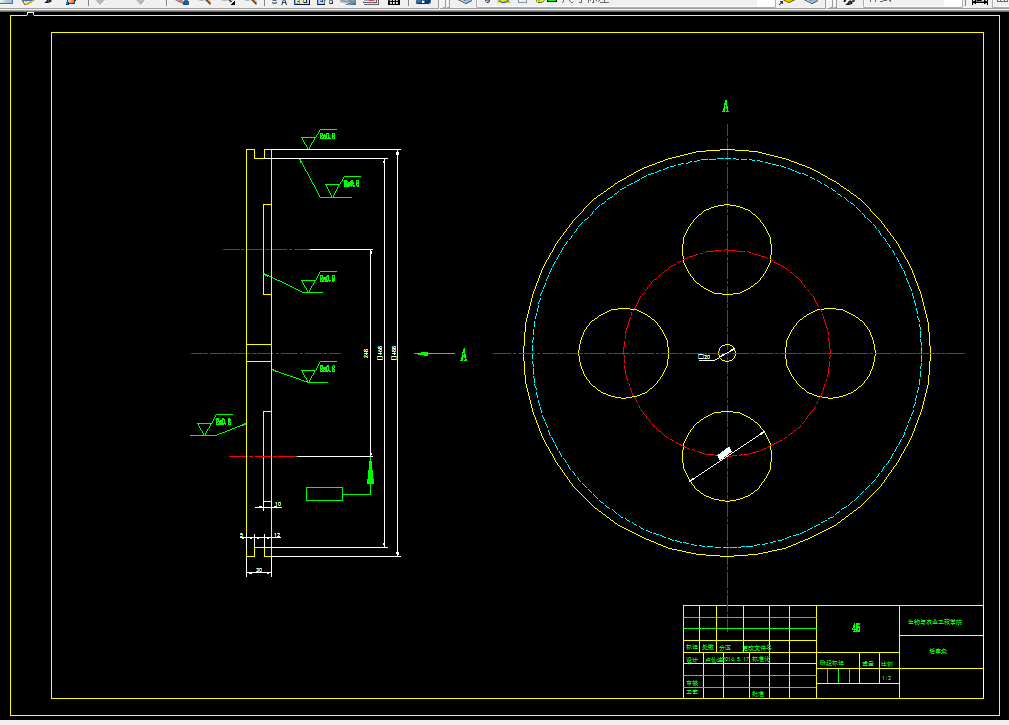
Task: Select "标准化" cell in the title block
Action: (x=761, y=659)
